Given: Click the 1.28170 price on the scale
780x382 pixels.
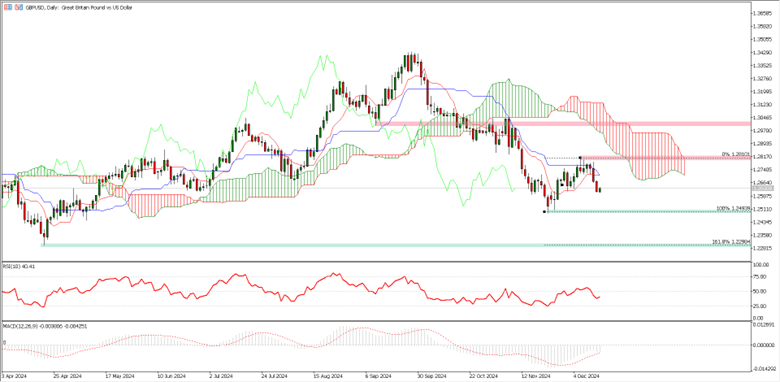Looking at the screenshot, I should pyautogui.click(x=762, y=157).
